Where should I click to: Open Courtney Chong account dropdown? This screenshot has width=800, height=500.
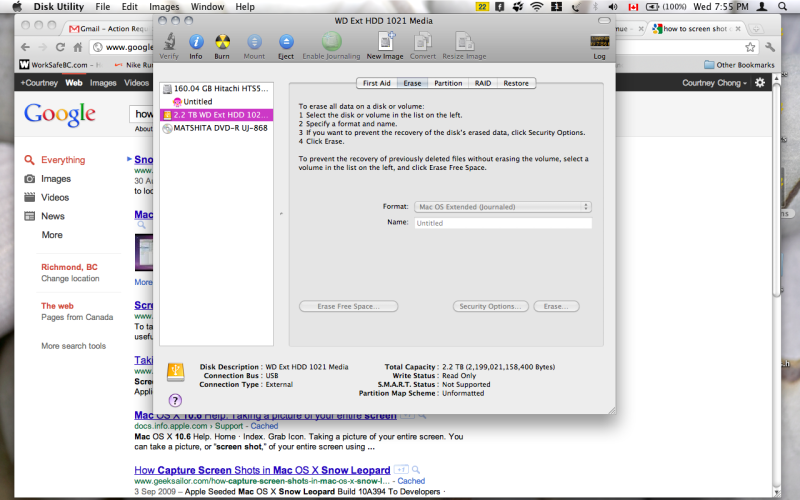pyautogui.click(x=714, y=83)
